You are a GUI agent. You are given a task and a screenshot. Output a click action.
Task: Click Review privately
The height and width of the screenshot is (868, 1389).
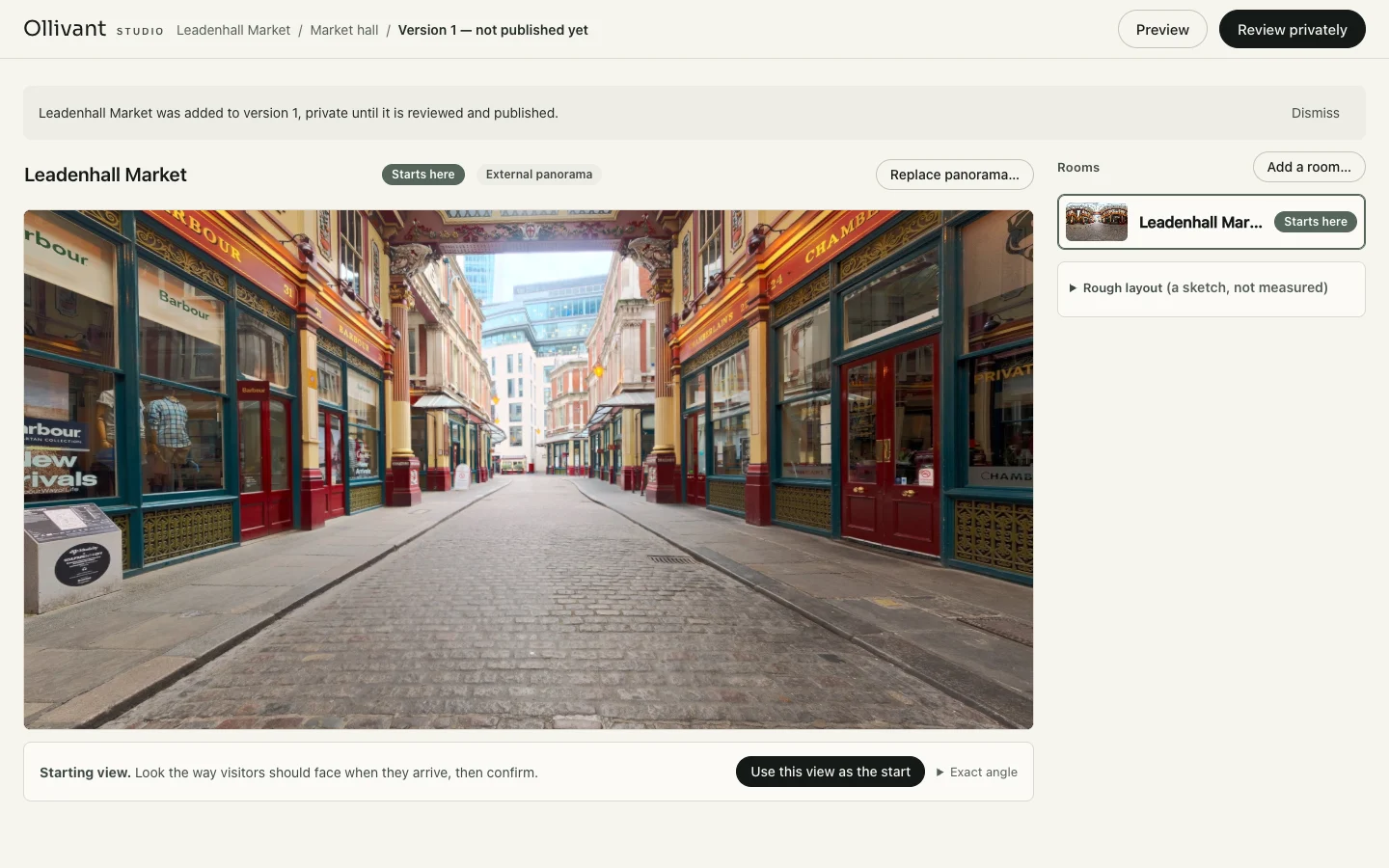click(x=1293, y=29)
